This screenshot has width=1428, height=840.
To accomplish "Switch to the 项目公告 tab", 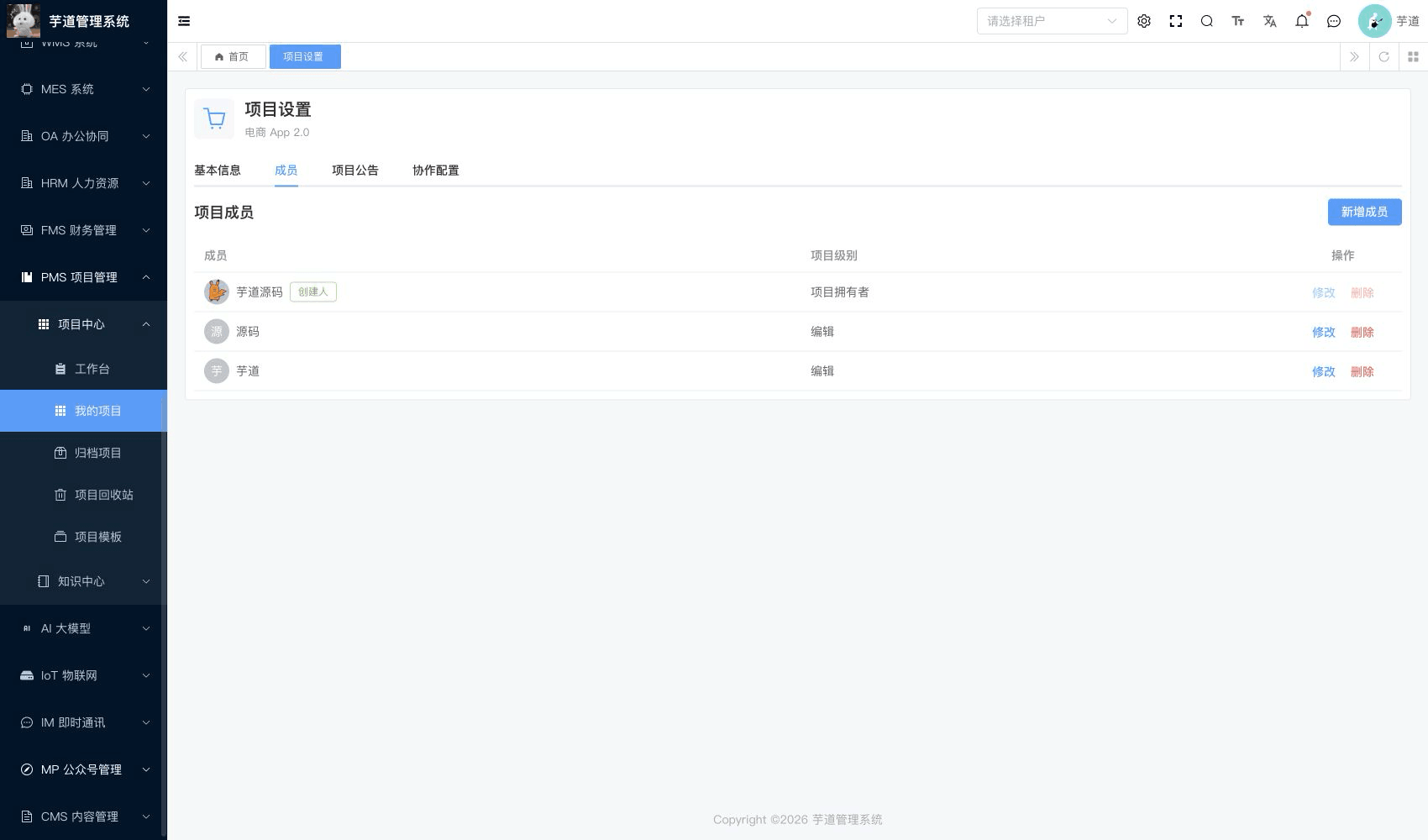I will tap(355, 170).
